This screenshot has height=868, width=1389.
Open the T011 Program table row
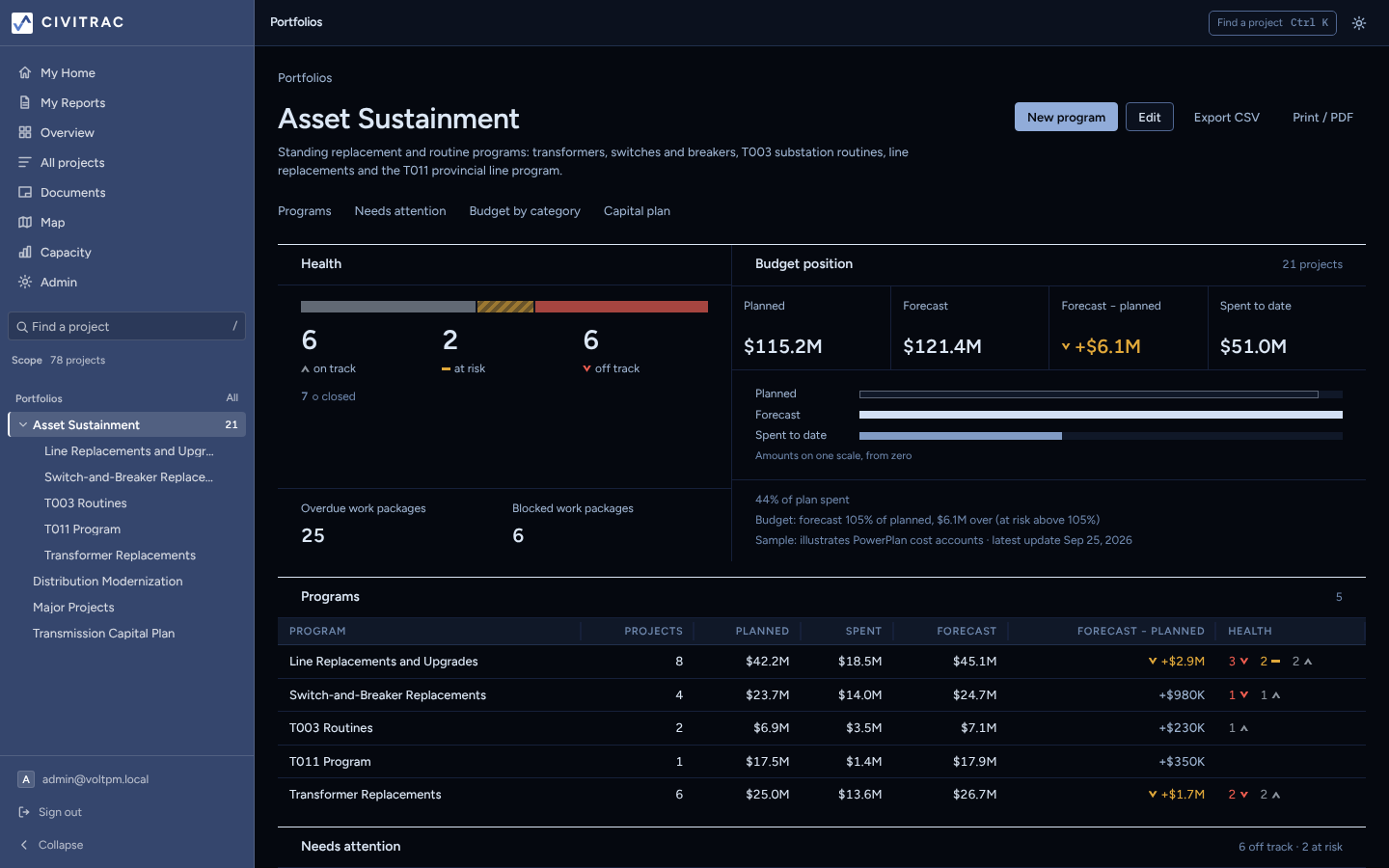tap(822, 761)
